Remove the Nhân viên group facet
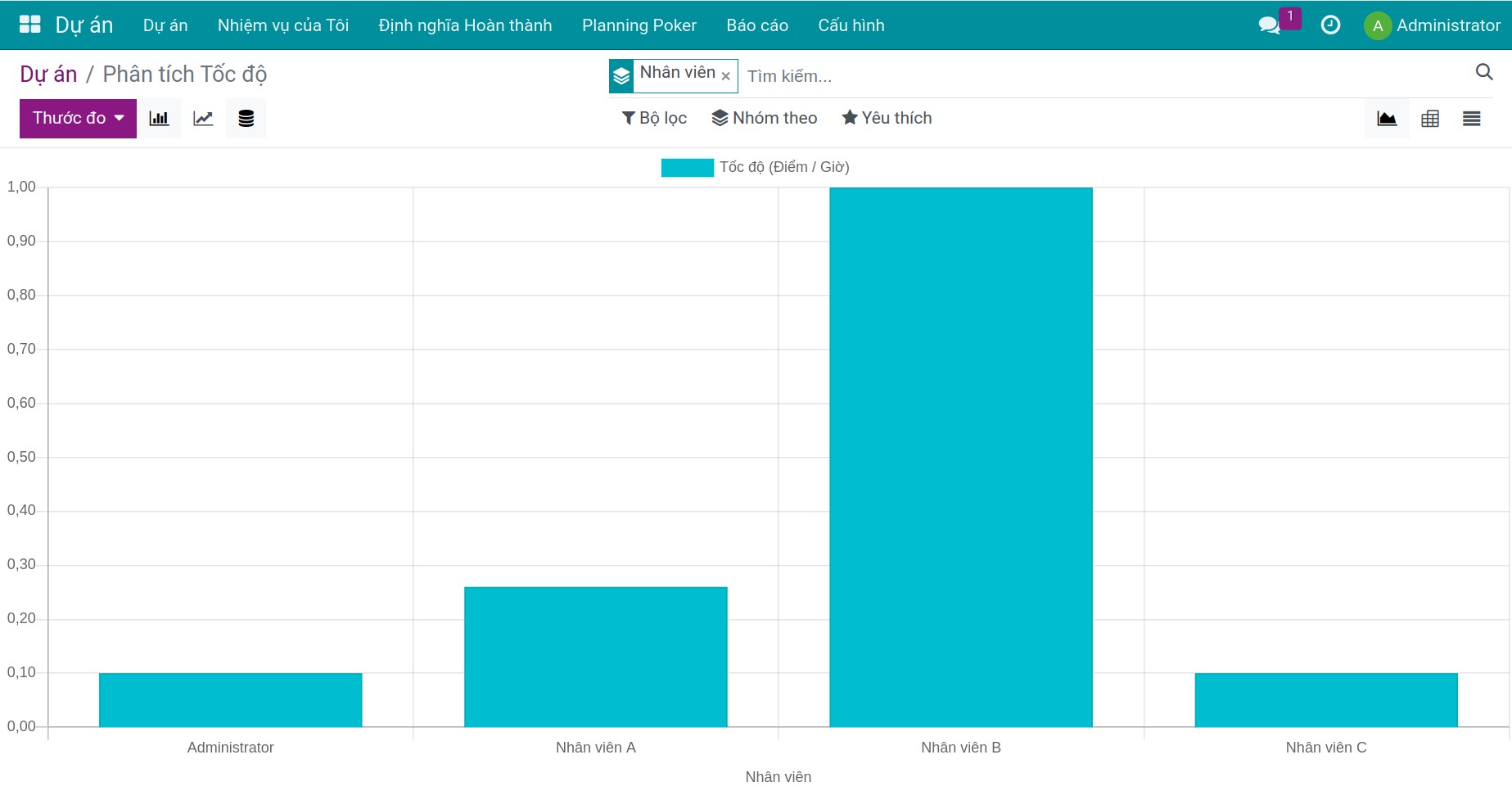This screenshot has width=1512, height=791. coord(726,76)
